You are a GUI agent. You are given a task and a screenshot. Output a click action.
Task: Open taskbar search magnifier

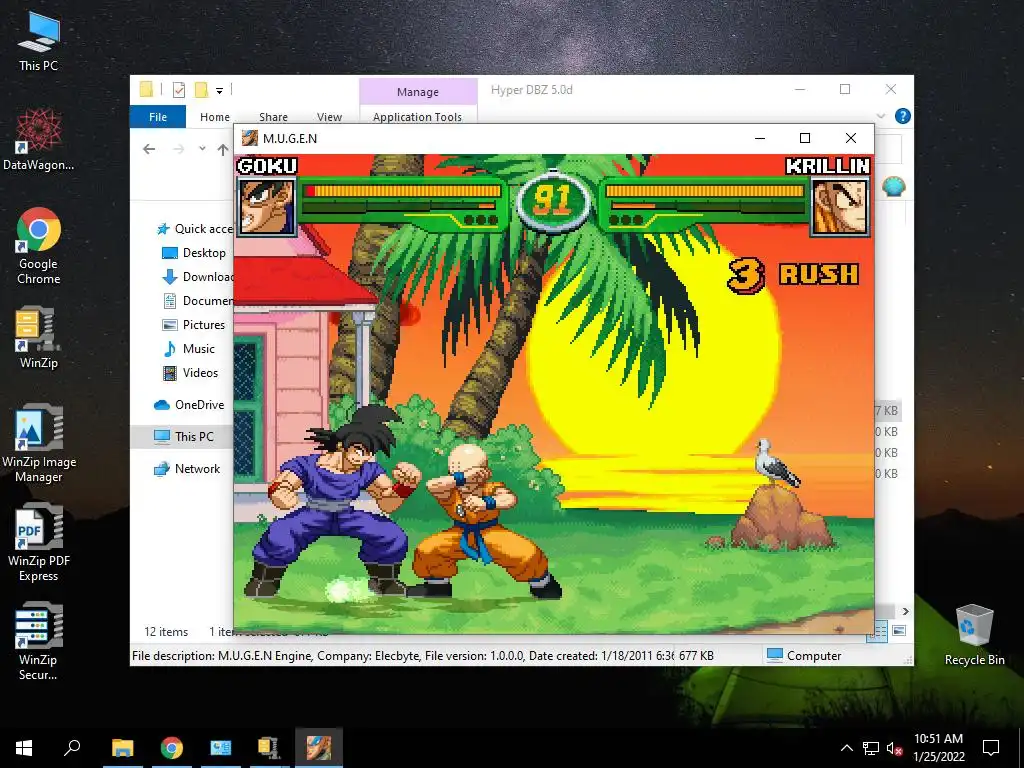coord(72,748)
